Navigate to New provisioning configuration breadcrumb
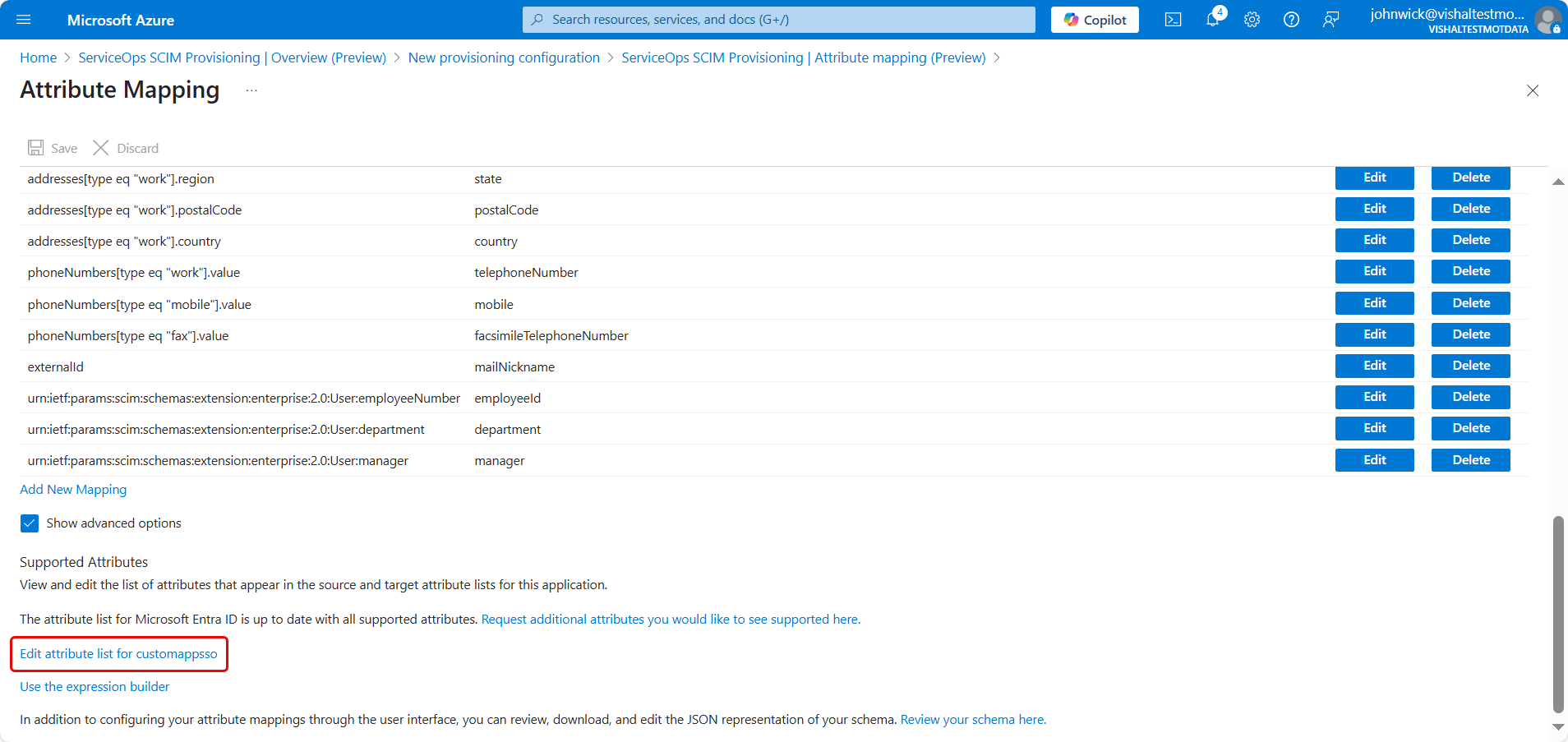Screen dimensions: 1568x742 tap(504, 58)
